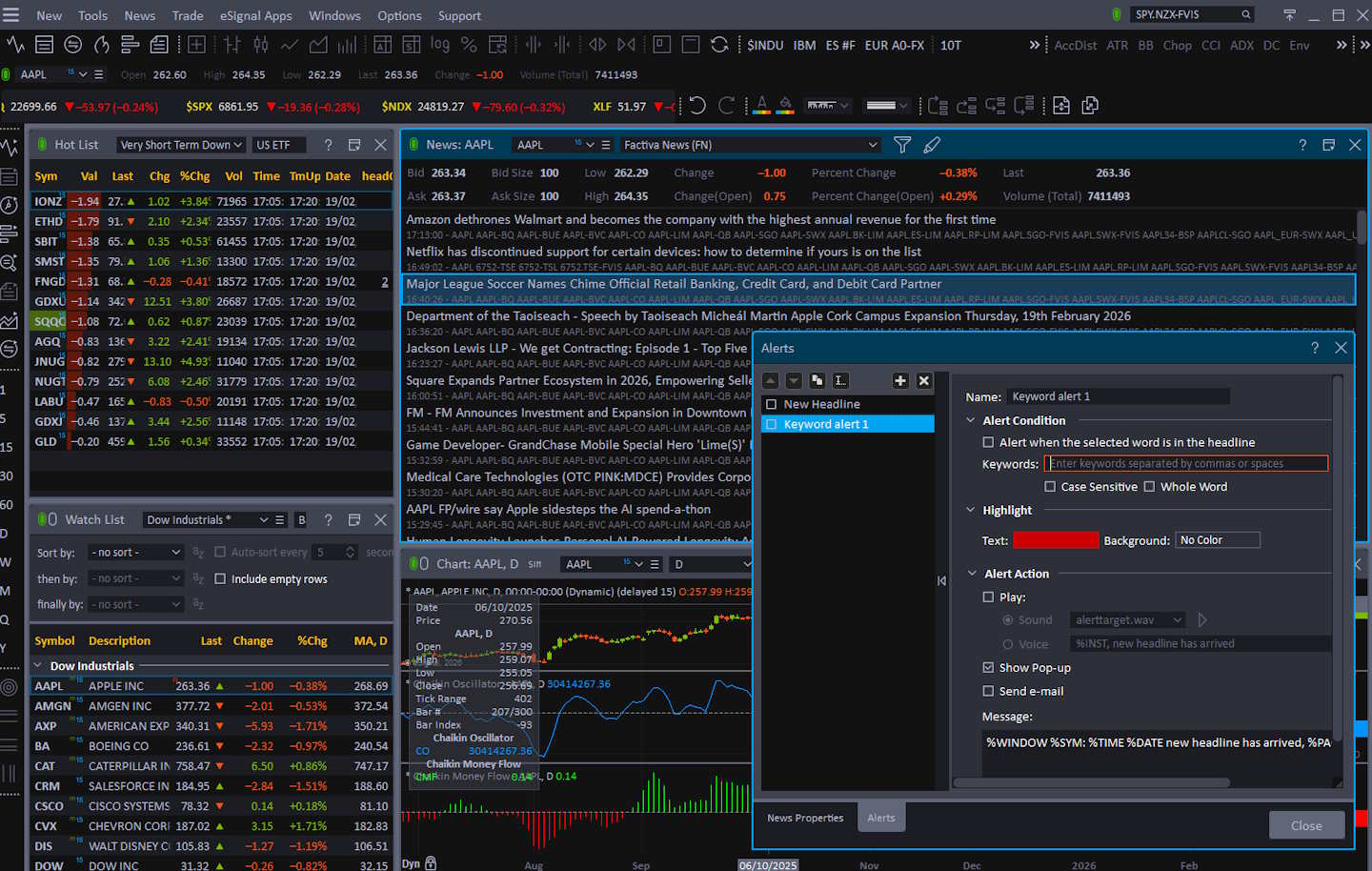Uncheck the Show Pop-up checkbox
The height and width of the screenshot is (871, 1372).
click(x=988, y=668)
